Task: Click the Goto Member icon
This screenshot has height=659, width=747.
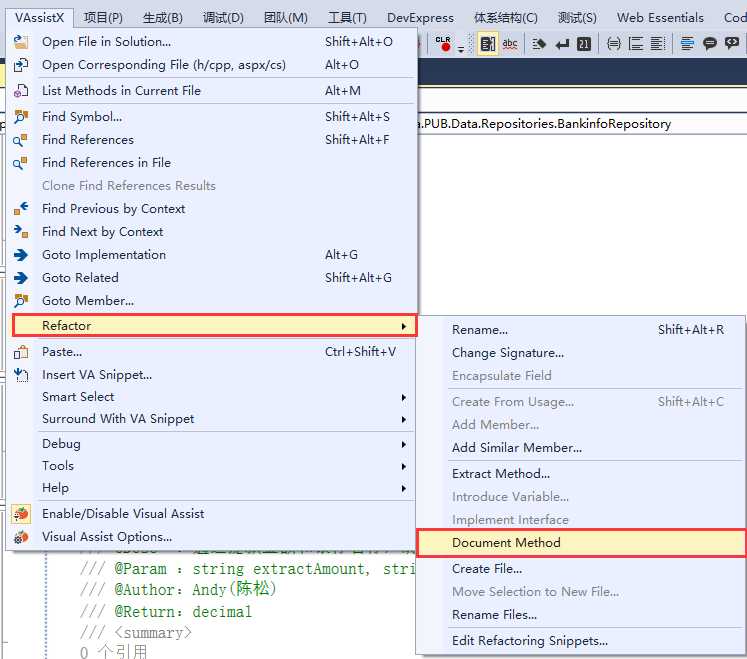Action: coord(21,301)
